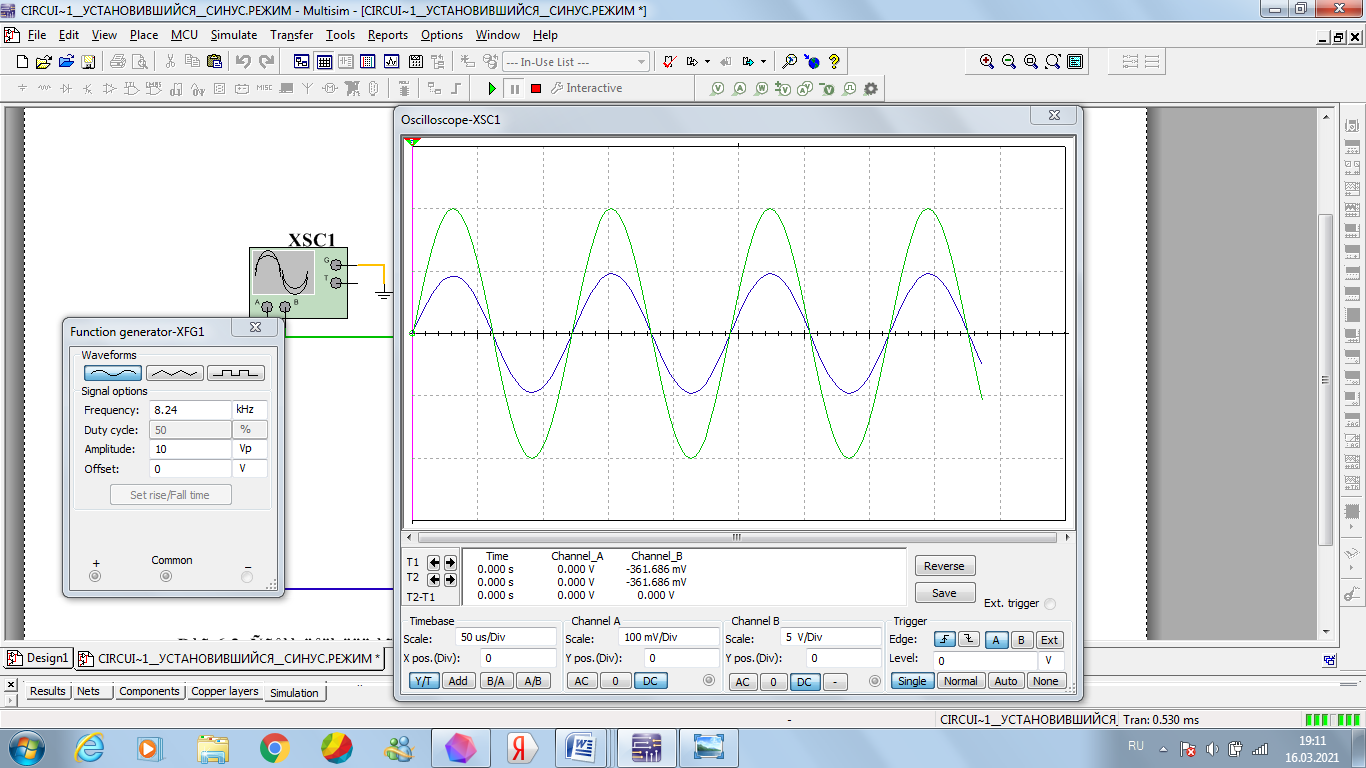Switch to the Nets tab

pyautogui.click(x=88, y=691)
